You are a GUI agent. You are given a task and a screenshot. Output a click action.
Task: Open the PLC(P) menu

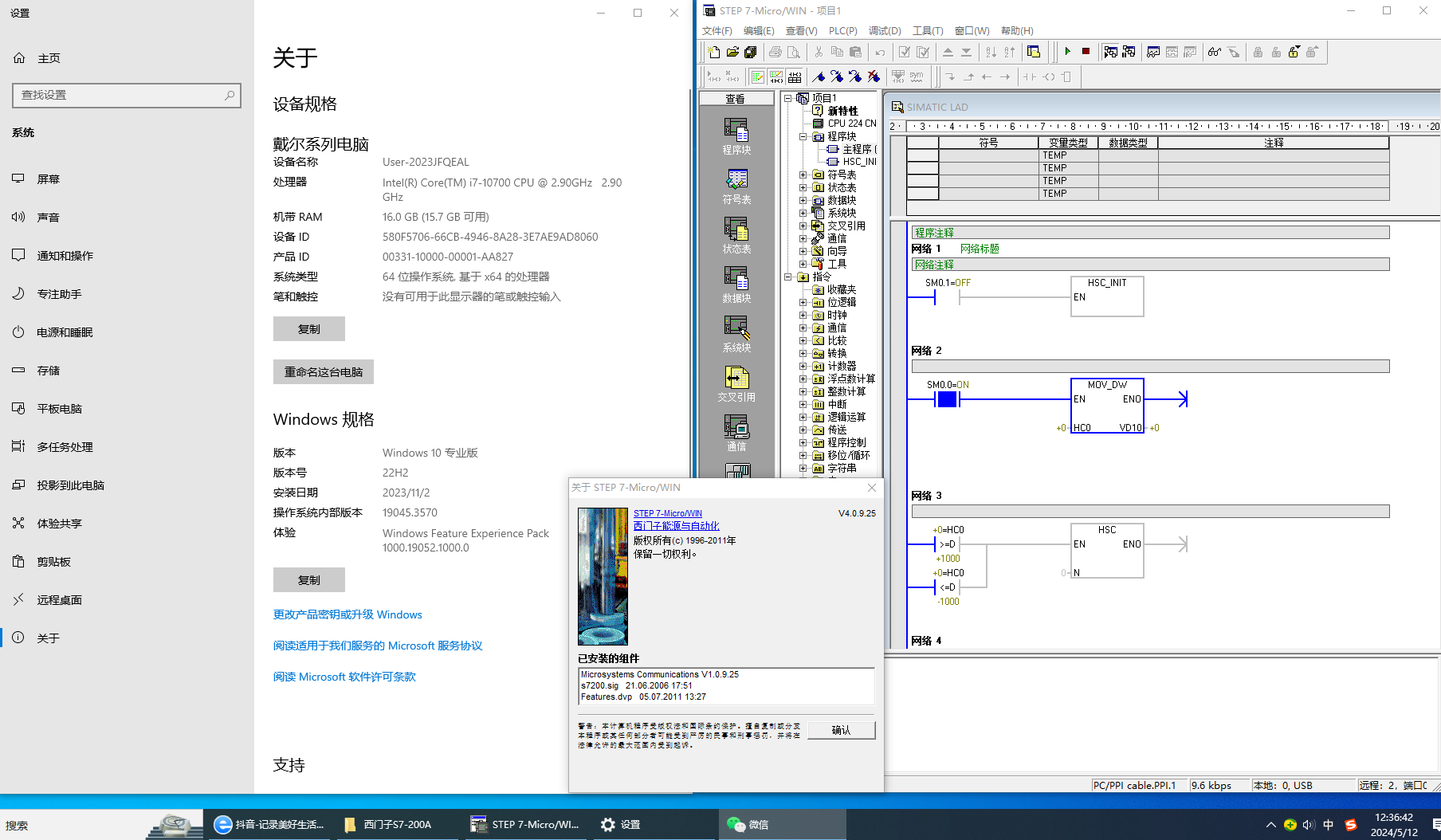tap(842, 31)
